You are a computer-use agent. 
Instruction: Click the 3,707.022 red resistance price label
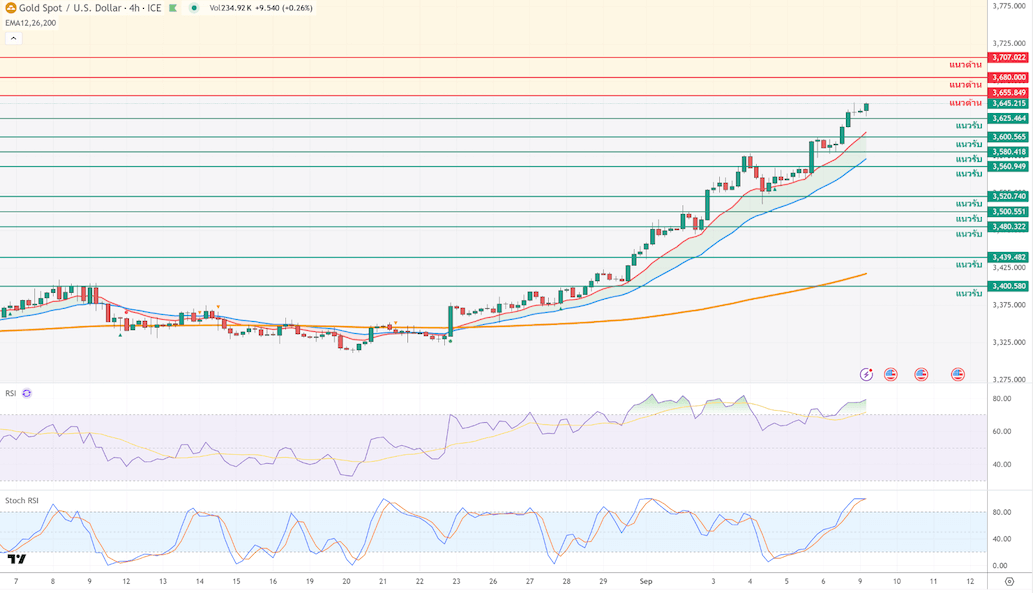(x=1008, y=58)
